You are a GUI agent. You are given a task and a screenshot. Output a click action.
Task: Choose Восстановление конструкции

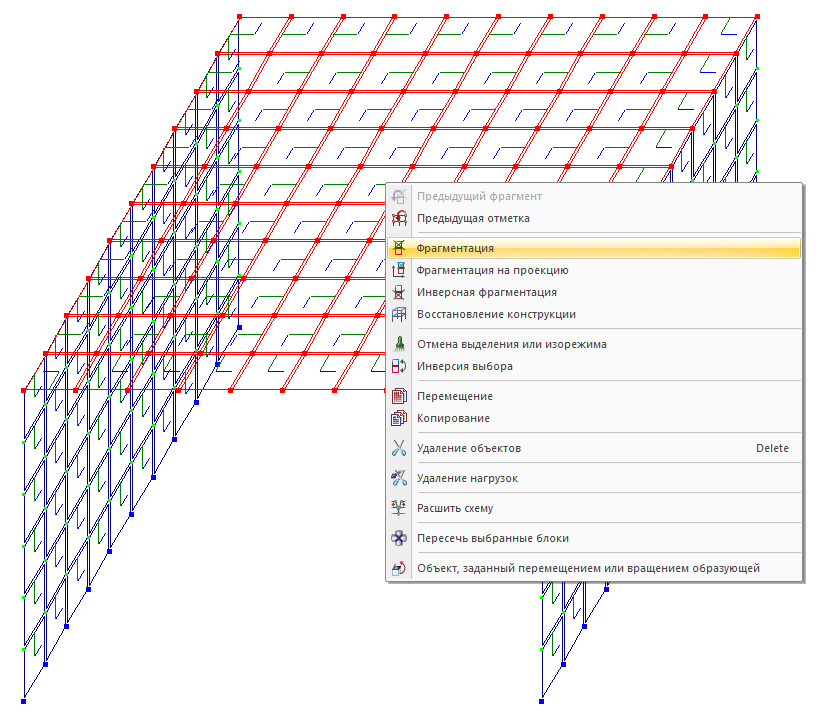[594, 314]
